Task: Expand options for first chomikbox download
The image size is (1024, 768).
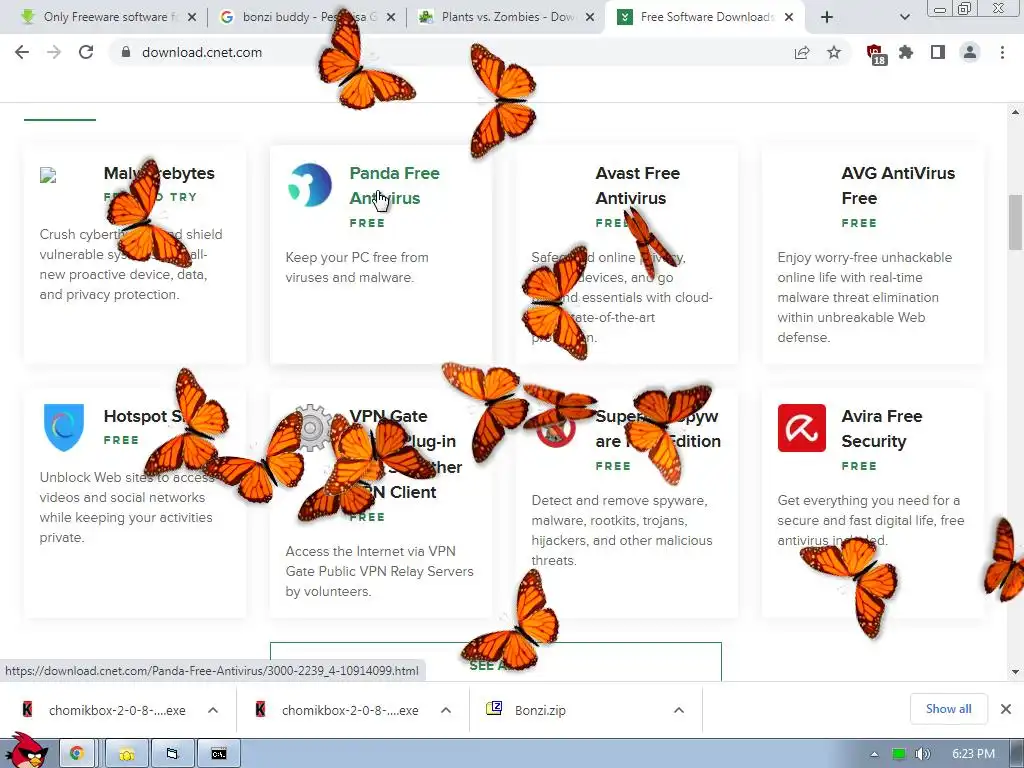Action: [213, 710]
